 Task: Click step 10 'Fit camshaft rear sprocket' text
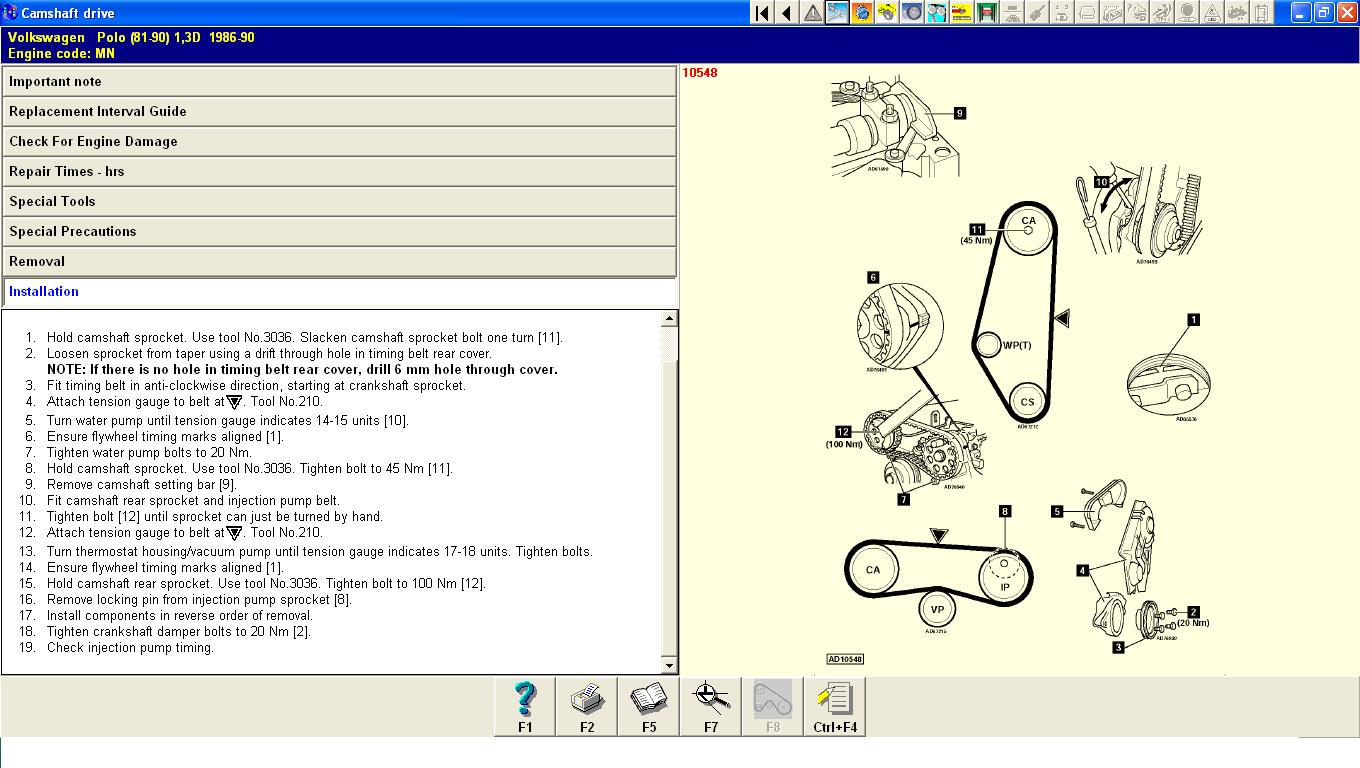[x=193, y=501]
